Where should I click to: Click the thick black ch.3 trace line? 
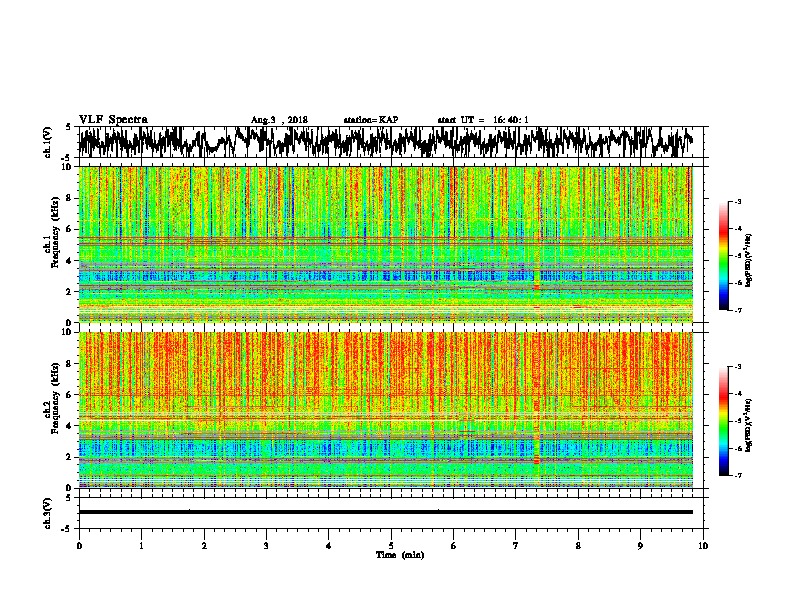tap(386, 512)
